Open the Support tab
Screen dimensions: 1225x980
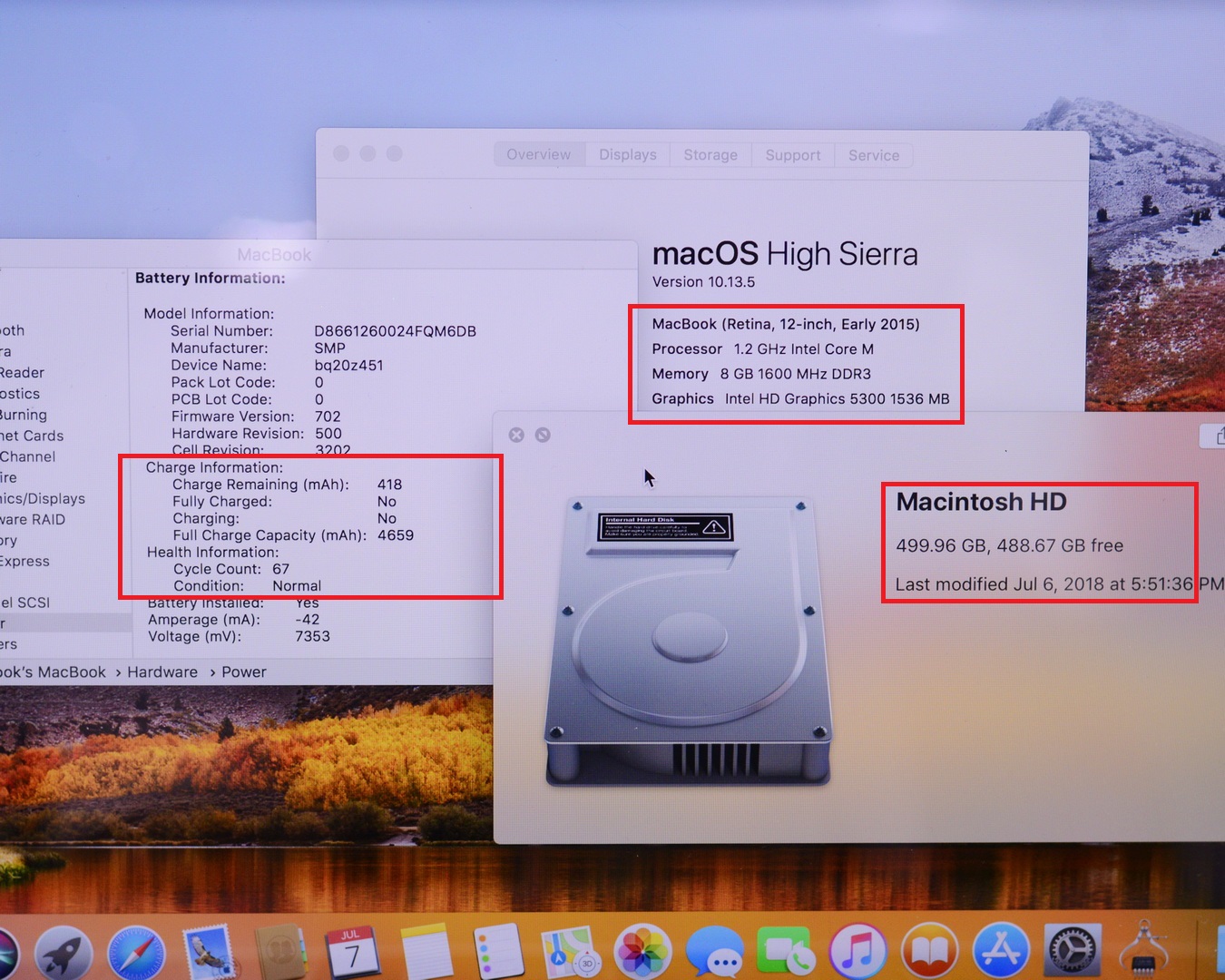click(x=793, y=155)
